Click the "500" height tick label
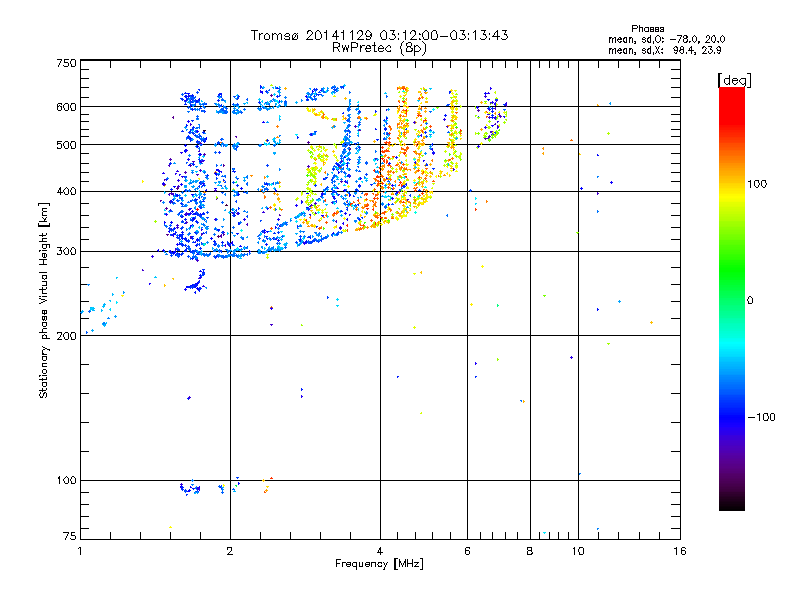 [66, 145]
